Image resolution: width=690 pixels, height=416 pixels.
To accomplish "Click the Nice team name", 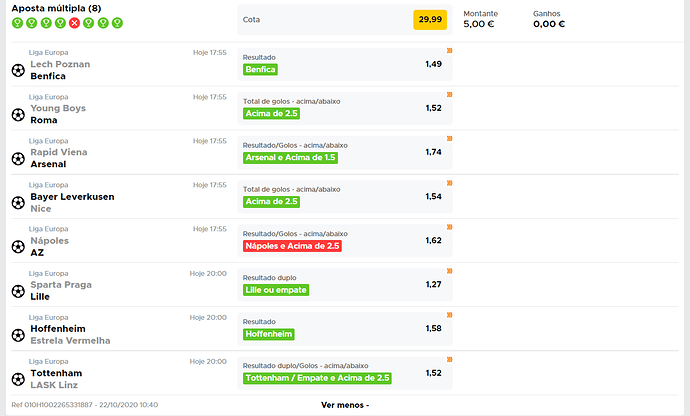I will pos(41,209).
